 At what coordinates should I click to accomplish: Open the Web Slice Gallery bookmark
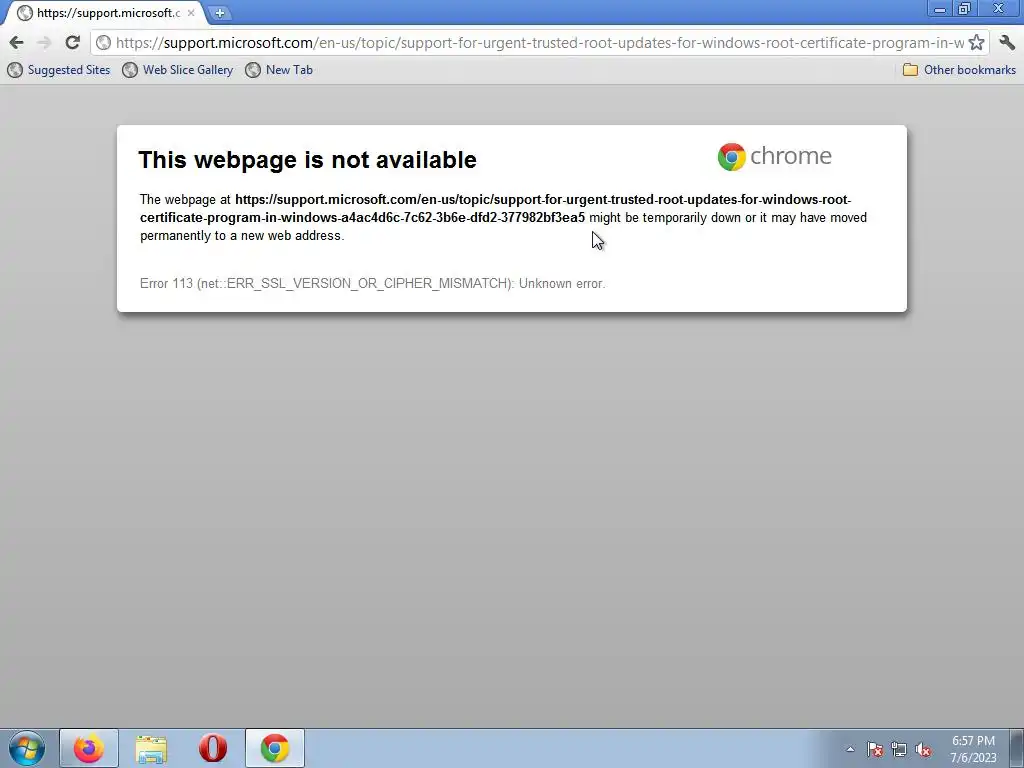tap(178, 70)
